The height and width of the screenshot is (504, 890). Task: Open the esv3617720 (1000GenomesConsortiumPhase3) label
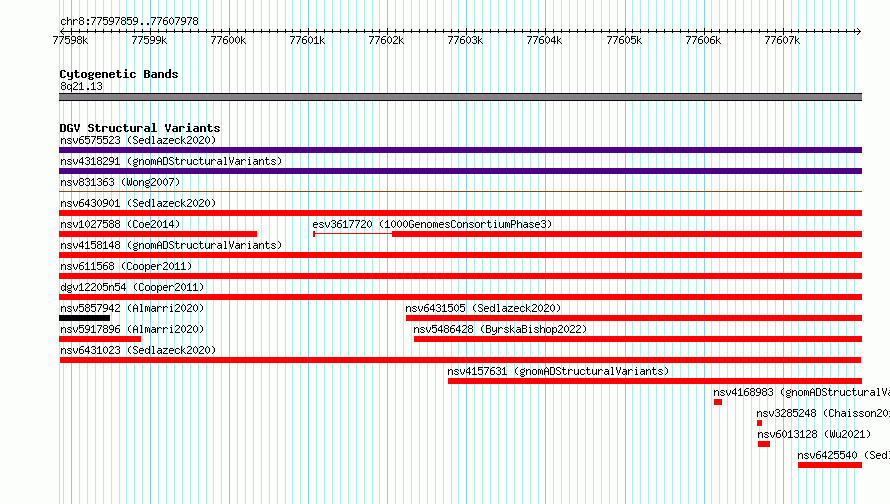point(432,224)
